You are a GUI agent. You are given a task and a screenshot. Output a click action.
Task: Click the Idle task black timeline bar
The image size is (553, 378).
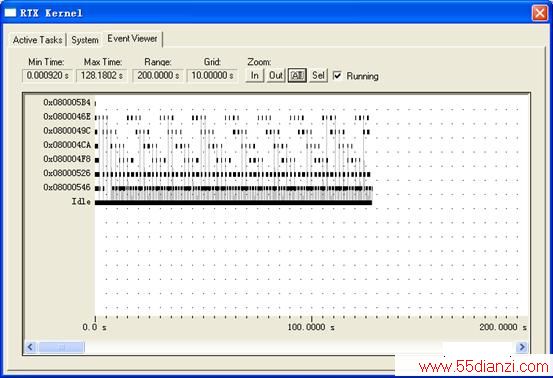[x=233, y=202]
